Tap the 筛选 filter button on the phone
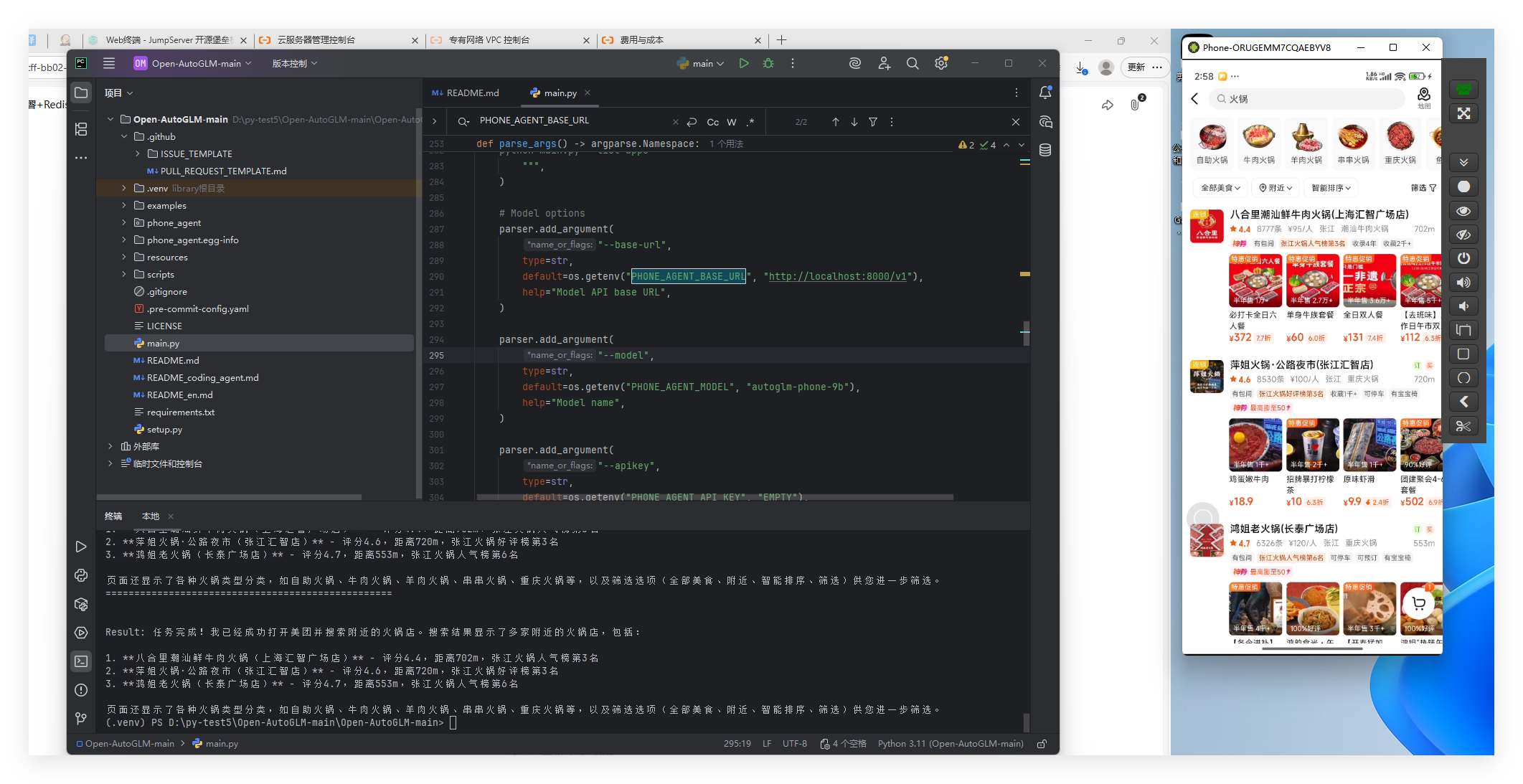 click(1423, 188)
